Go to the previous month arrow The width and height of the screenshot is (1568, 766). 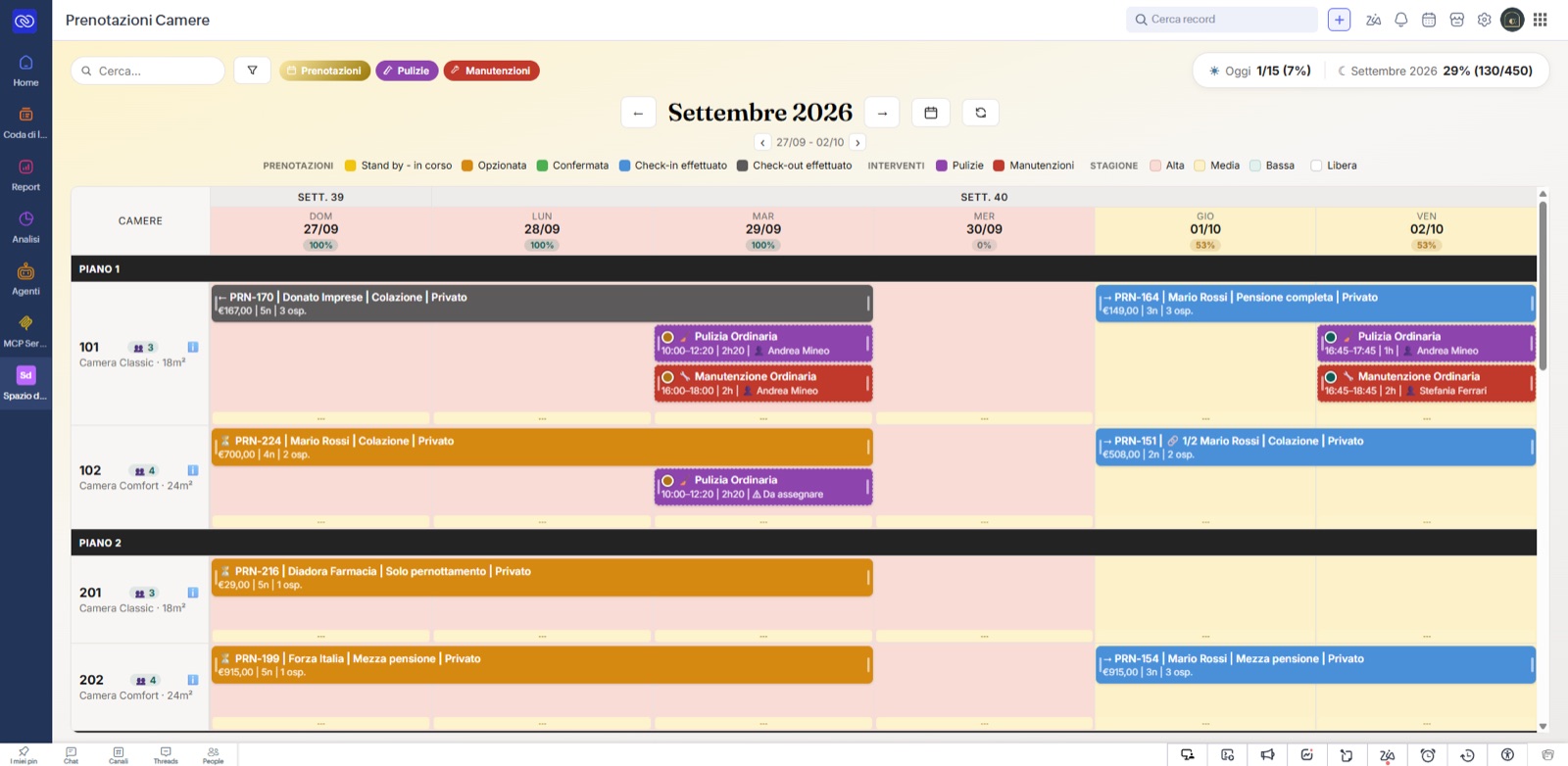tap(638, 113)
